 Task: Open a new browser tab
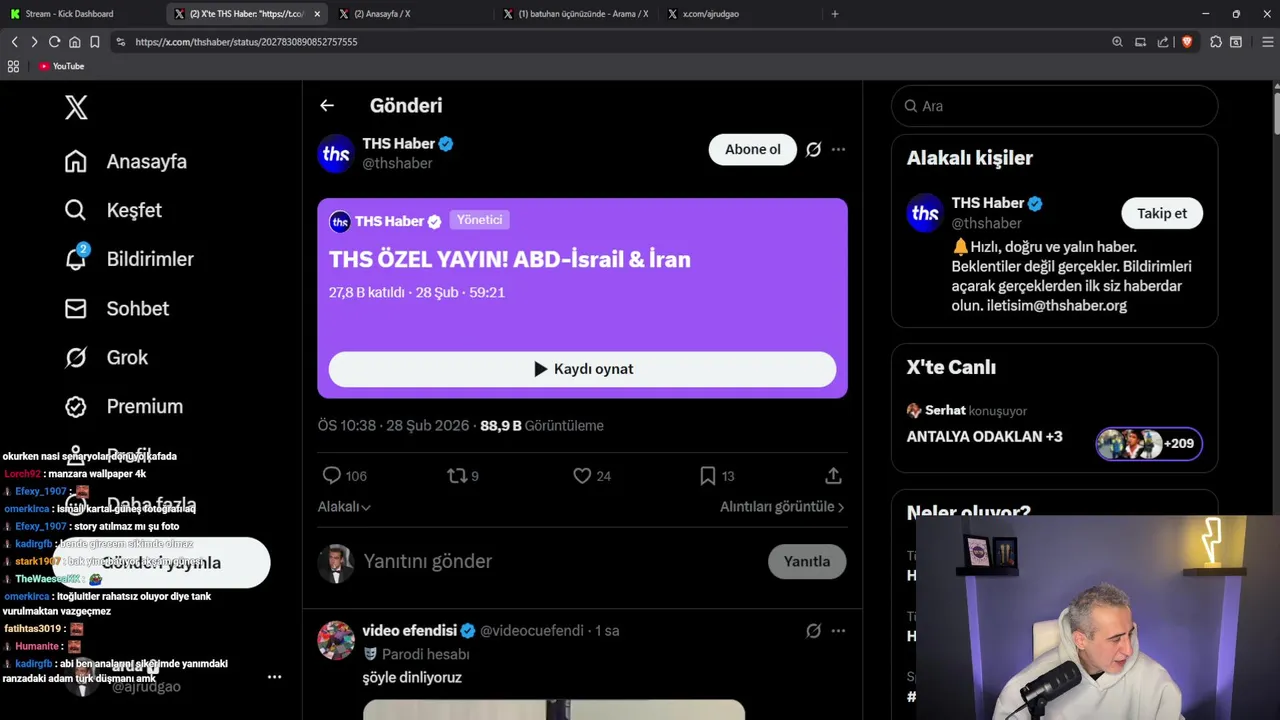point(835,14)
